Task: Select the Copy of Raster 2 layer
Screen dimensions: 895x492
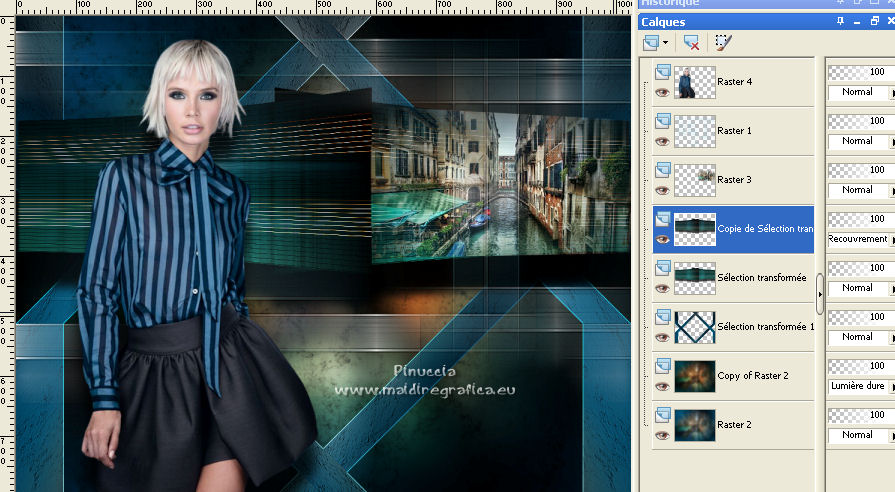Action: 753,376
